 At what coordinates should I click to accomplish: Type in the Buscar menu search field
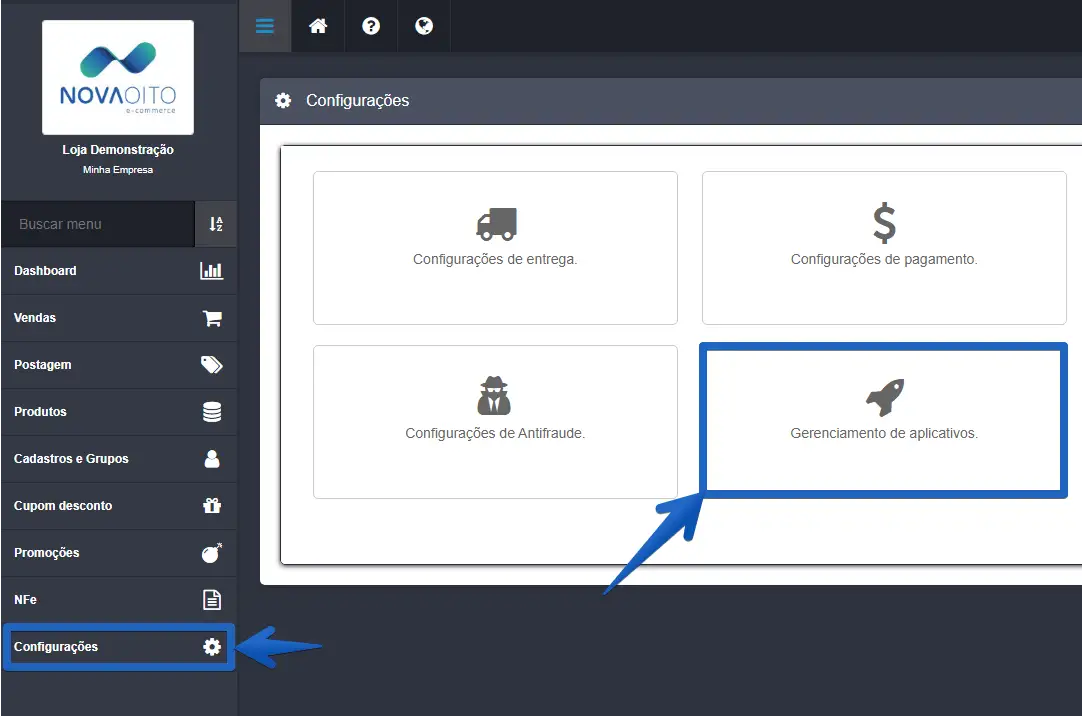(98, 224)
